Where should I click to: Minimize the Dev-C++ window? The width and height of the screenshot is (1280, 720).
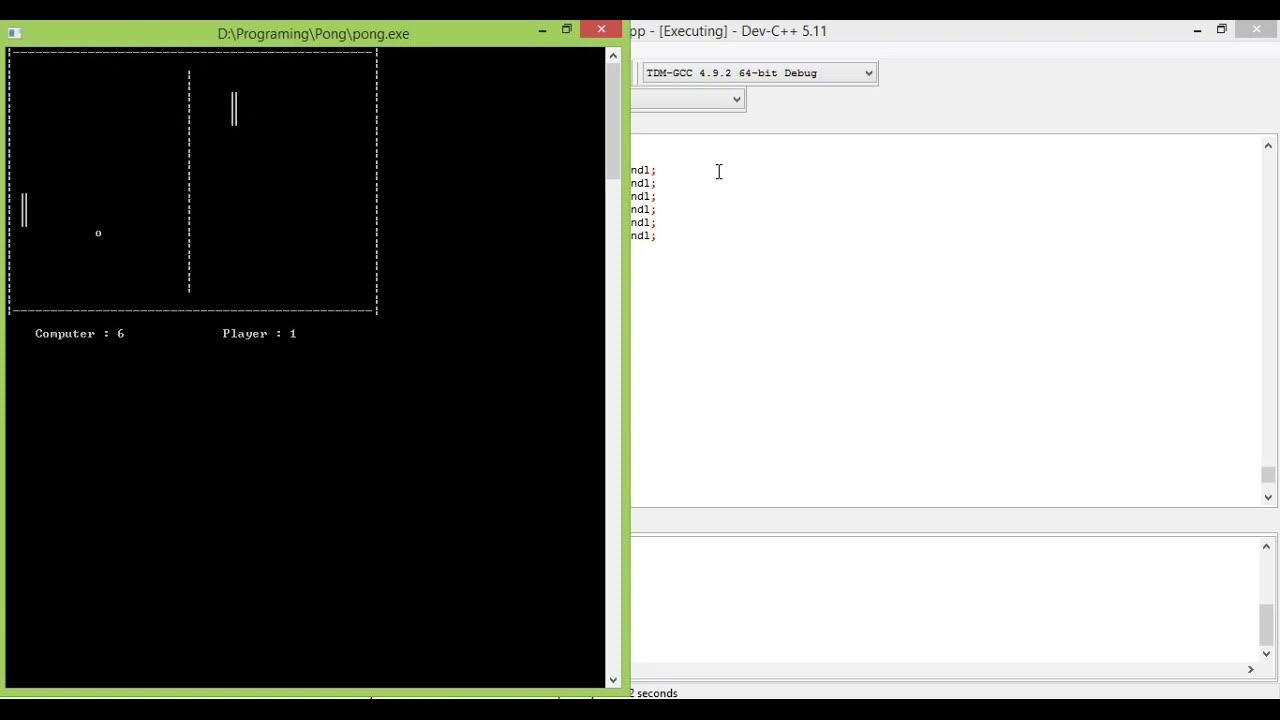[1197, 30]
